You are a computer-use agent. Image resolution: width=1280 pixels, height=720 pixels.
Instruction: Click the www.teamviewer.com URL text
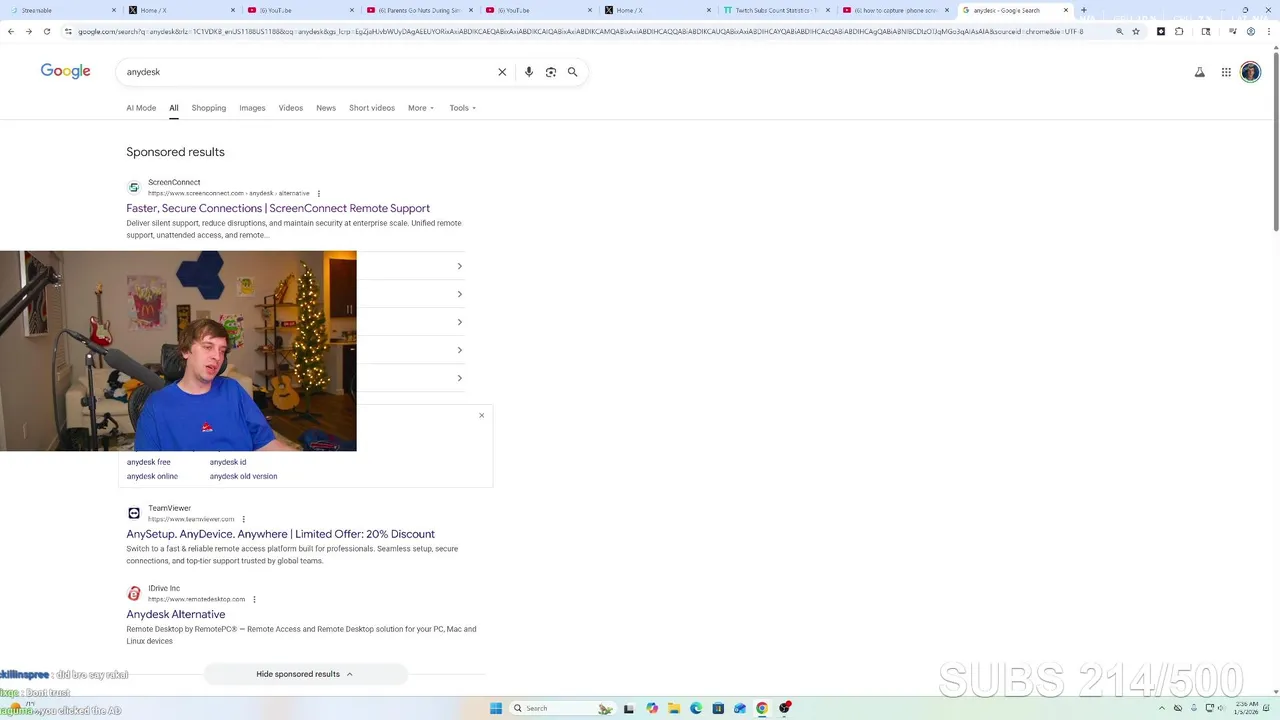coord(191,519)
